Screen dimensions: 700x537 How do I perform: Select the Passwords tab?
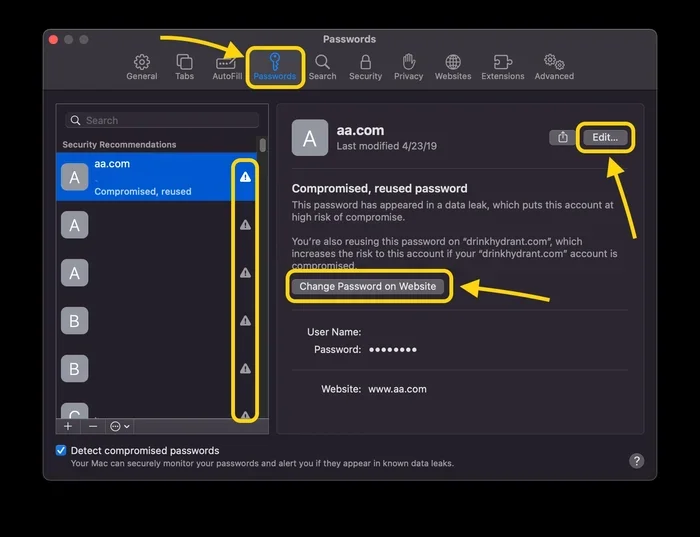click(x=275, y=67)
